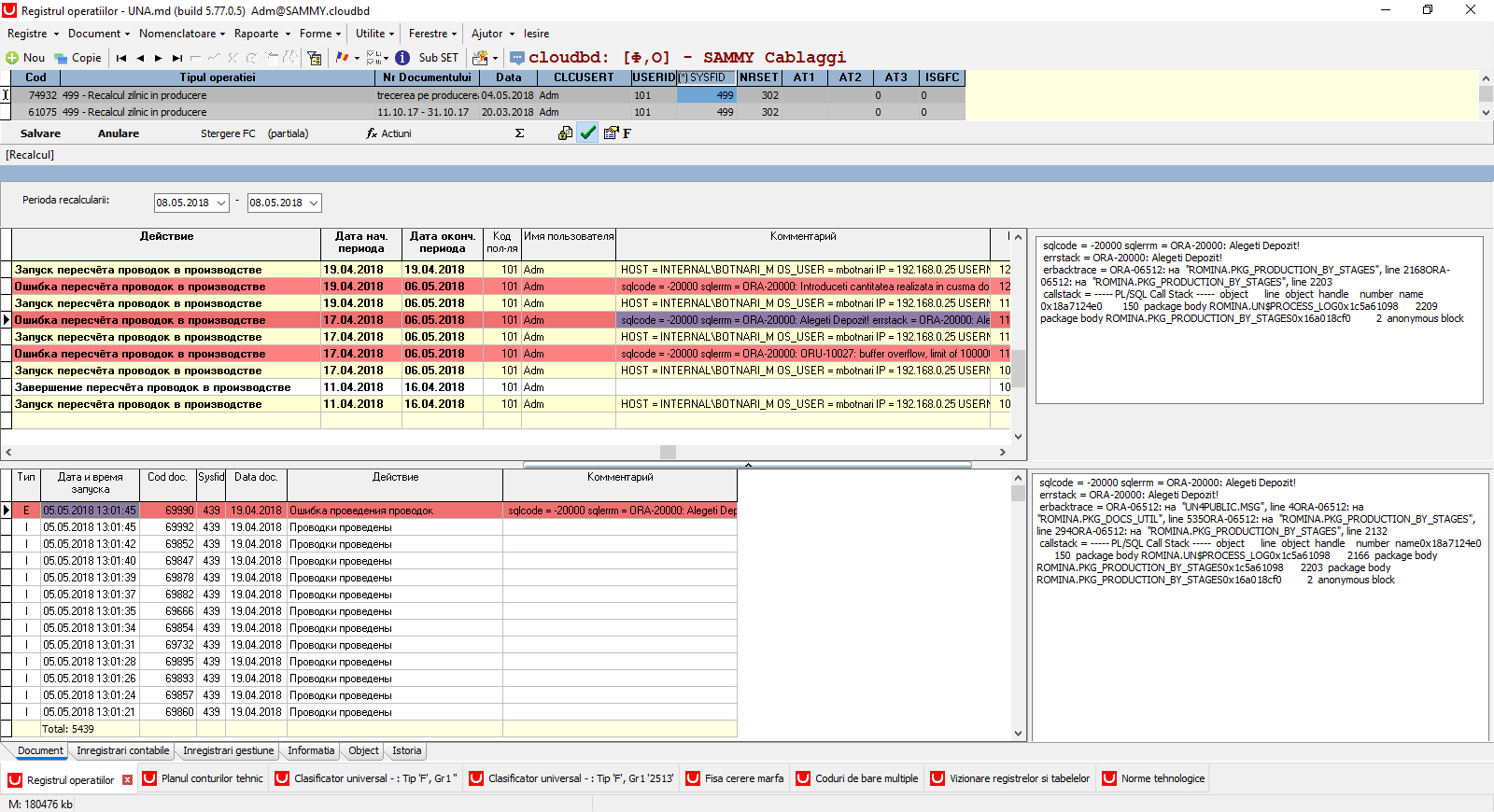The height and width of the screenshot is (812, 1494).
Task: Click Stergere FC (partiala)
Action: tap(254, 133)
